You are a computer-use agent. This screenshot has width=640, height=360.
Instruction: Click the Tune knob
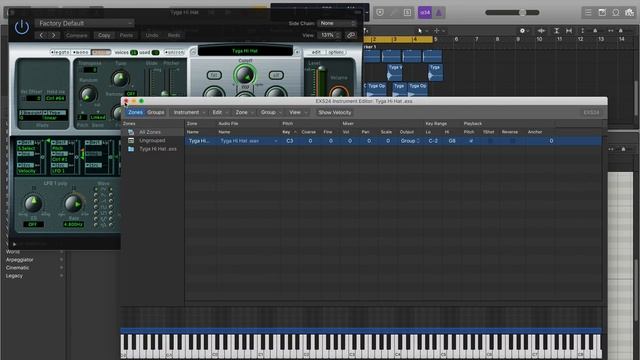(120, 79)
